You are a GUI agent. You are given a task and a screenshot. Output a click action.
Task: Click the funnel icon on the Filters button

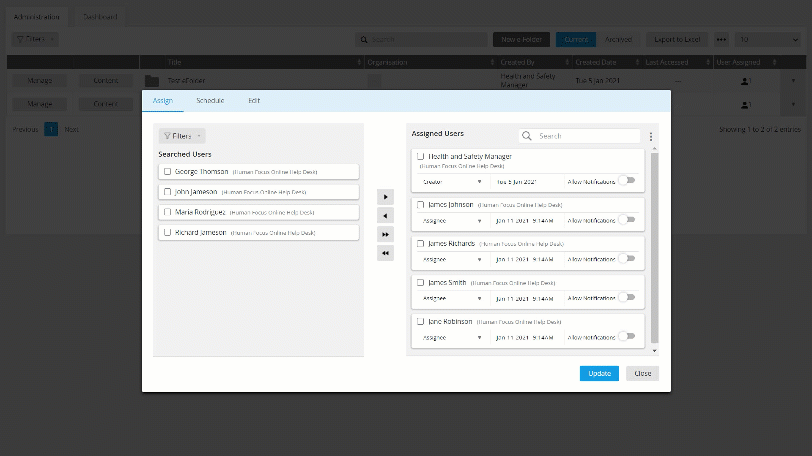167,136
